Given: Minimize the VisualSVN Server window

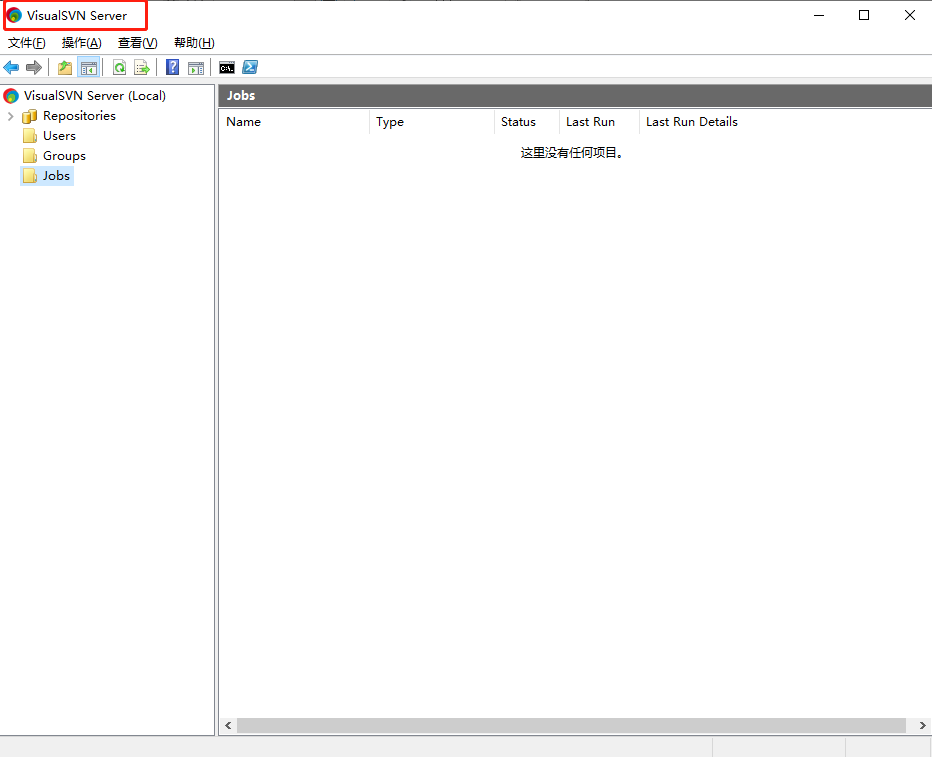Looking at the screenshot, I should click(819, 15).
